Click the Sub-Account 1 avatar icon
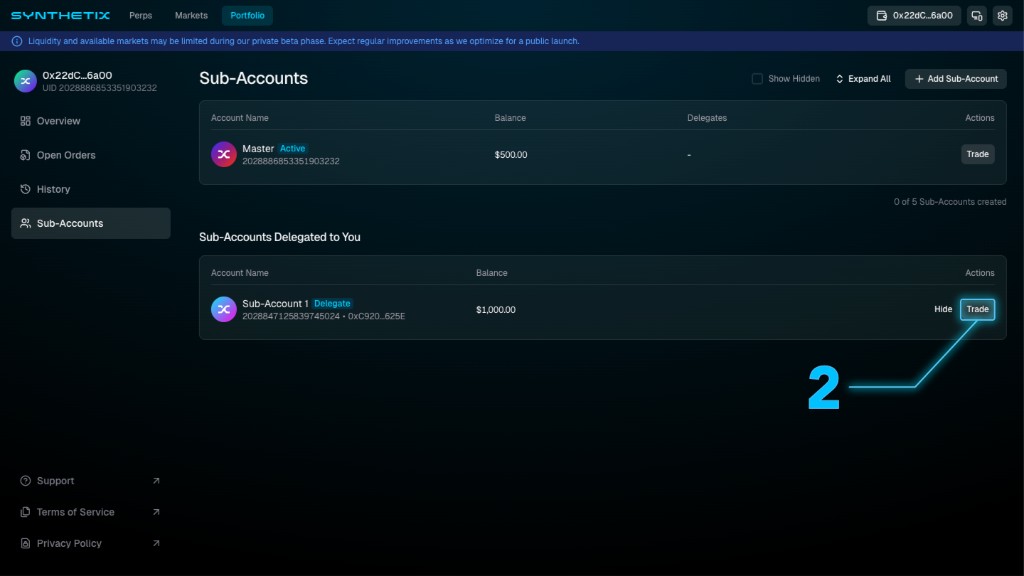 coord(223,309)
